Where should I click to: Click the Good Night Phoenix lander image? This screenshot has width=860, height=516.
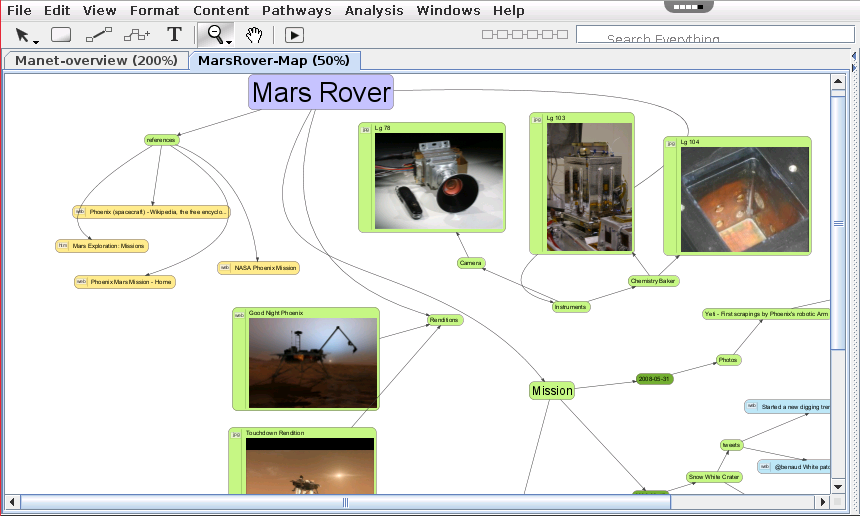(x=313, y=363)
